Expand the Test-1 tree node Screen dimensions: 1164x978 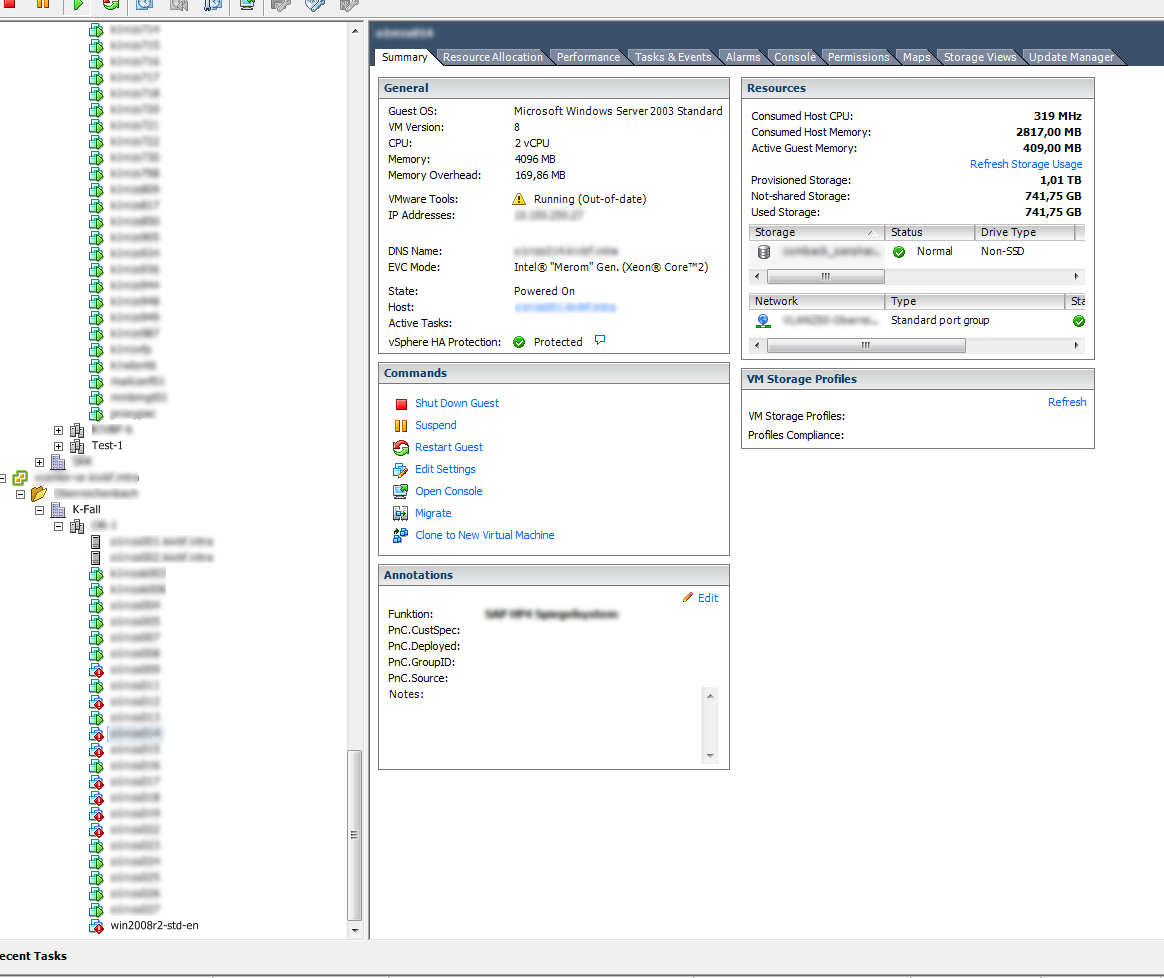coord(58,445)
